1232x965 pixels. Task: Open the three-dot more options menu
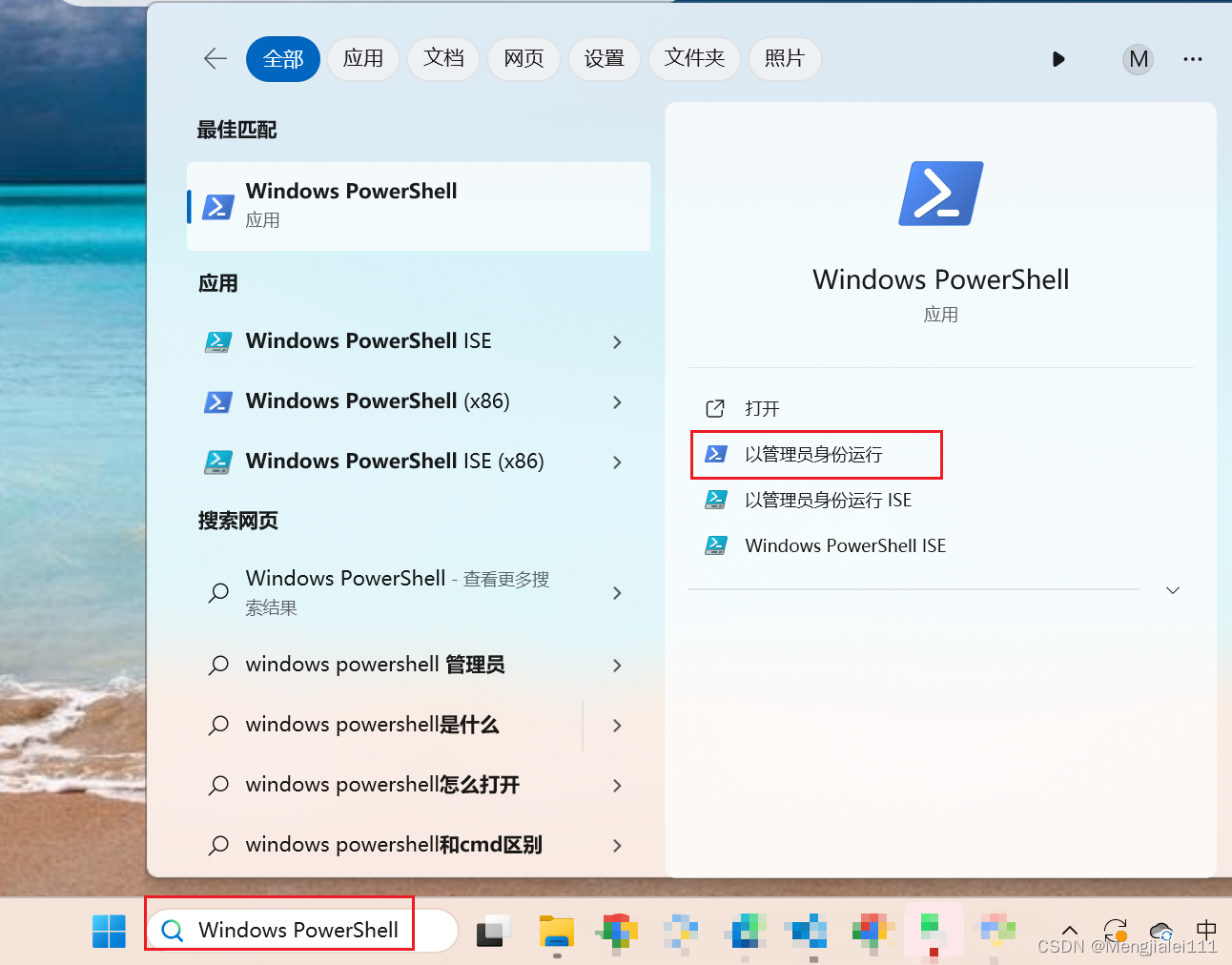[1193, 59]
